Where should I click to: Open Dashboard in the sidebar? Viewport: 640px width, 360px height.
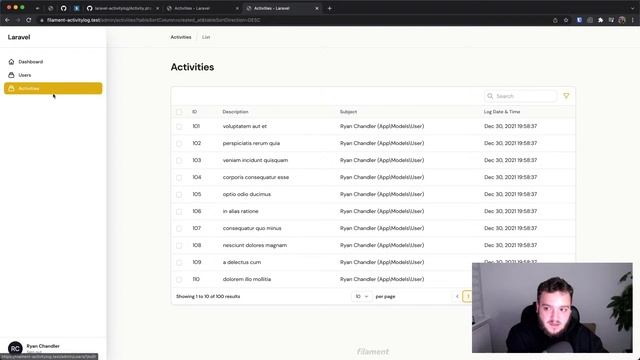click(53, 62)
